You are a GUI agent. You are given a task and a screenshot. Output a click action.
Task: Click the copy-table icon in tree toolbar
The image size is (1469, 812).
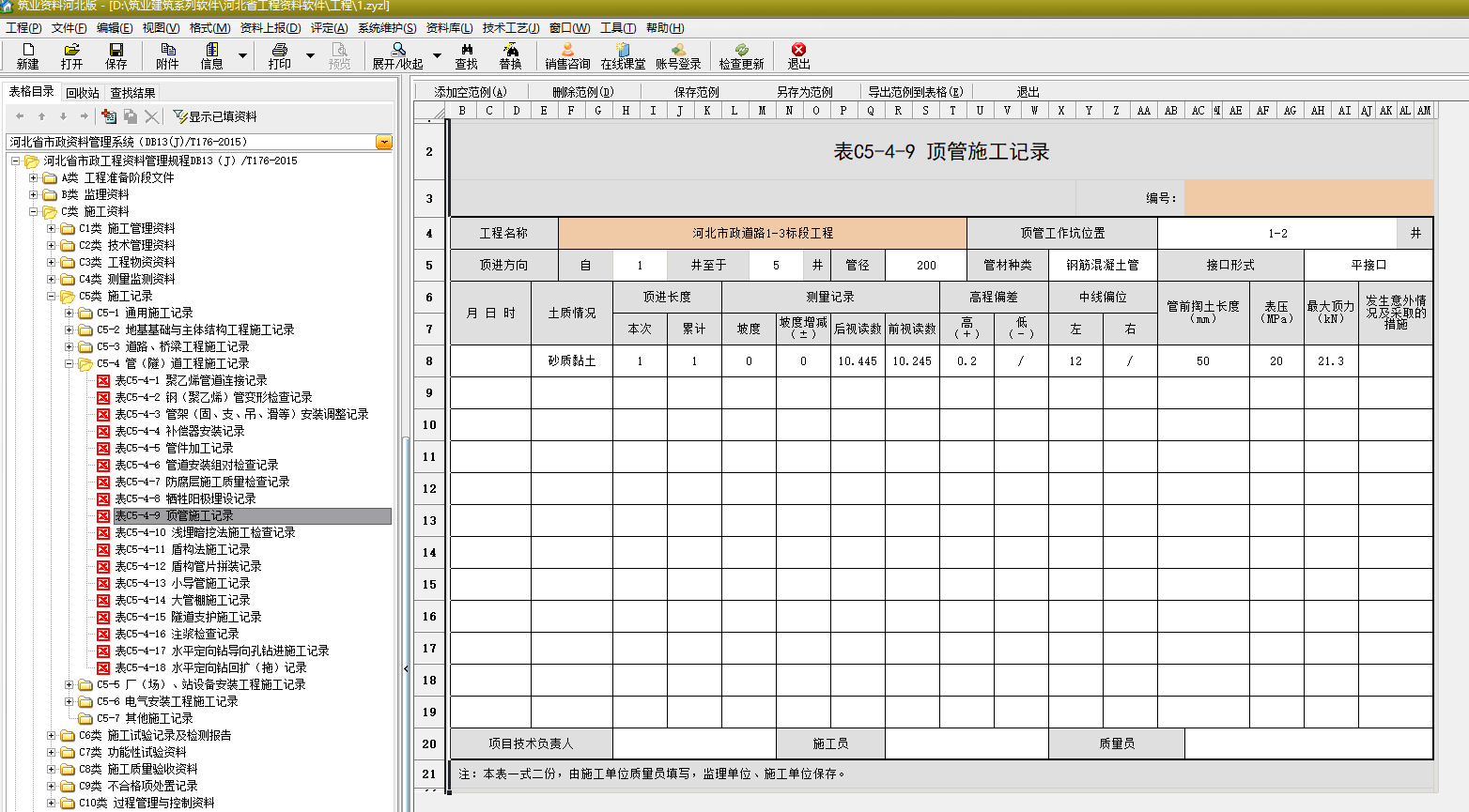point(131,116)
